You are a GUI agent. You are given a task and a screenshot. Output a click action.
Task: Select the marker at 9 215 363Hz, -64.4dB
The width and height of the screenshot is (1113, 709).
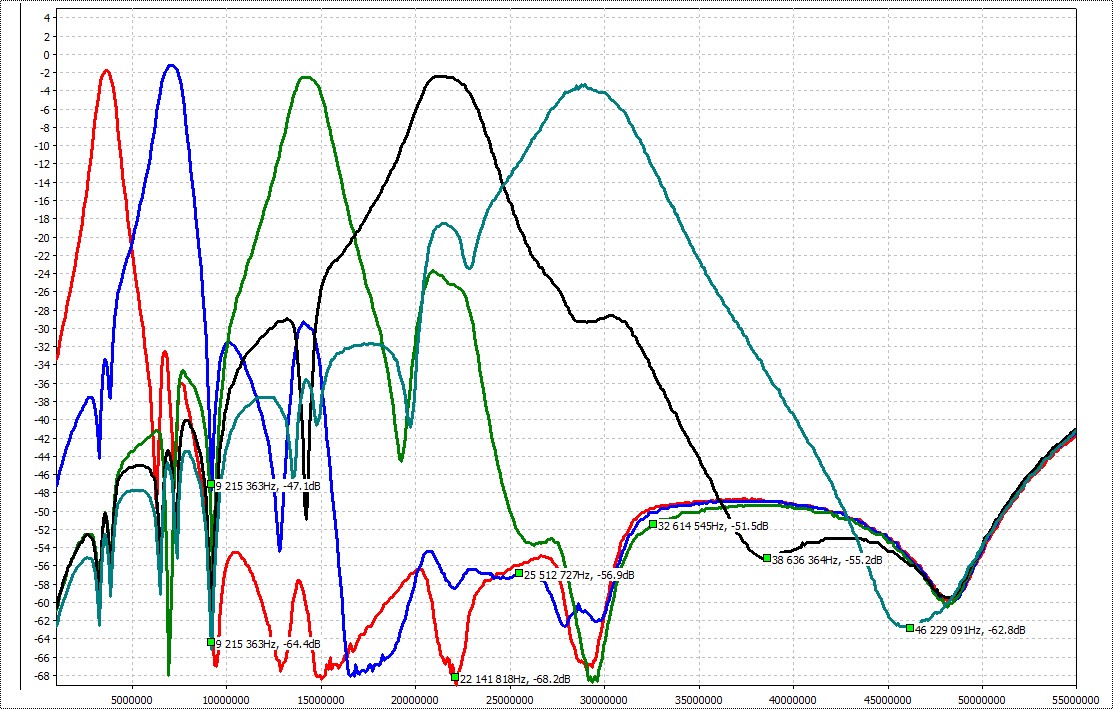click(x=211, y=642)
